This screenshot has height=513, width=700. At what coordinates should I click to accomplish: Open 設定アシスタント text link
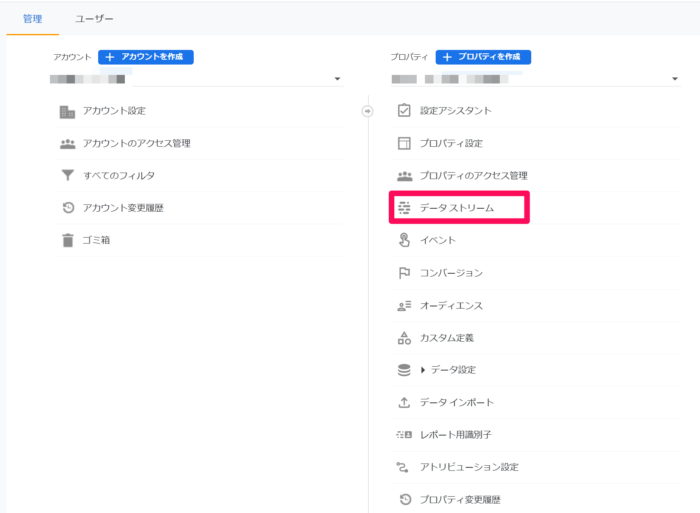click(x=456, y=111)
